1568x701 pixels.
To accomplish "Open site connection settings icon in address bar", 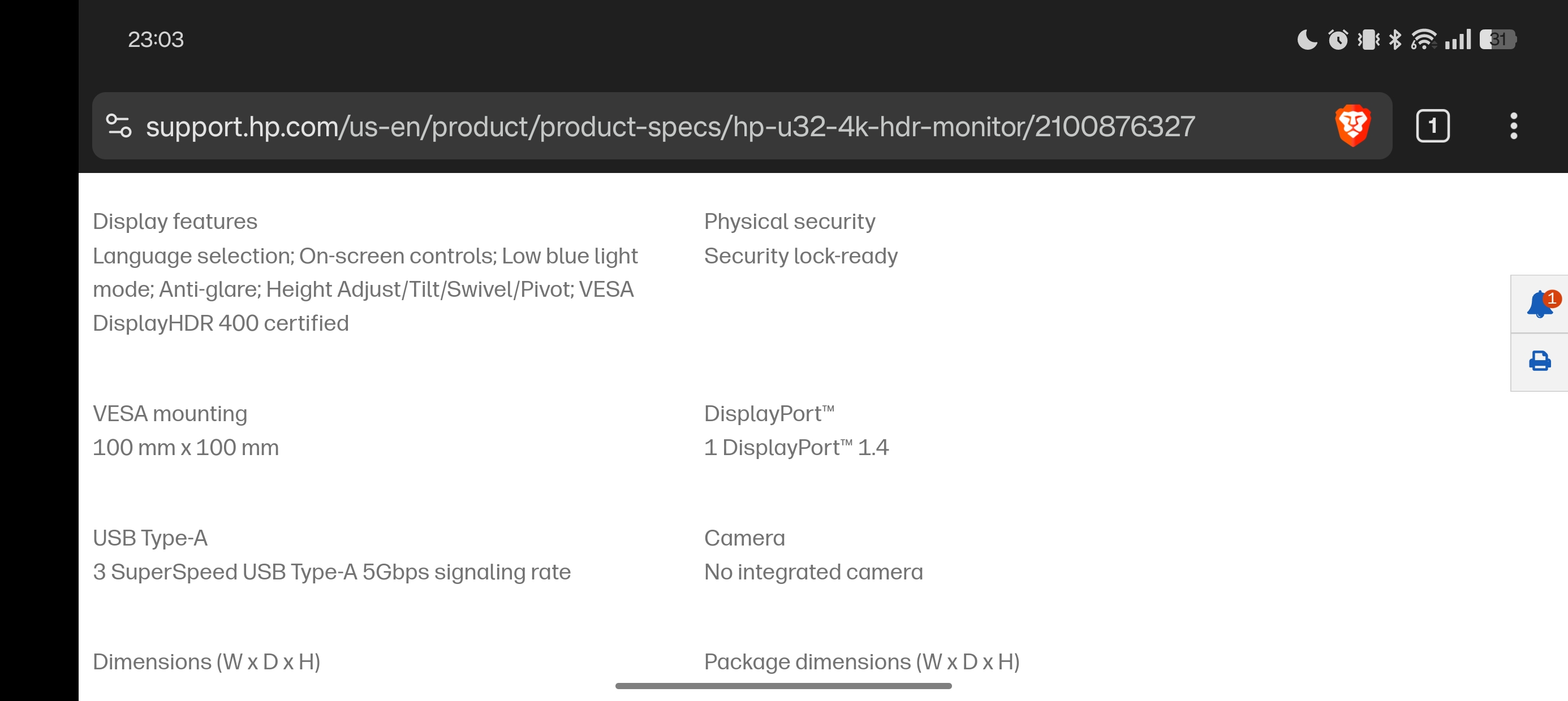I will coord(119,126).
